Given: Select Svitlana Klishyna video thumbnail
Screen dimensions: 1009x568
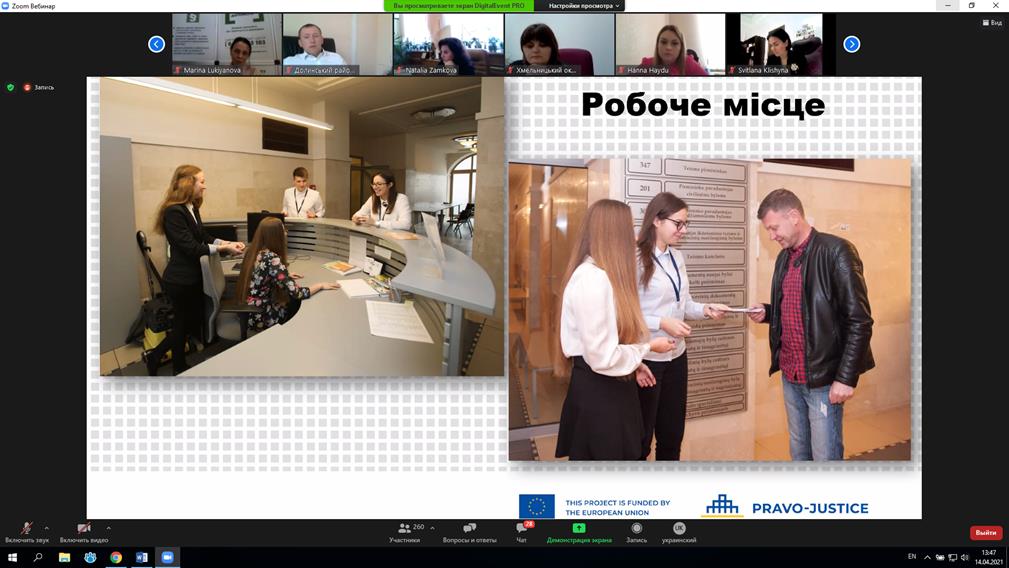Looking at the screenshot, I should tap(780, 44).
